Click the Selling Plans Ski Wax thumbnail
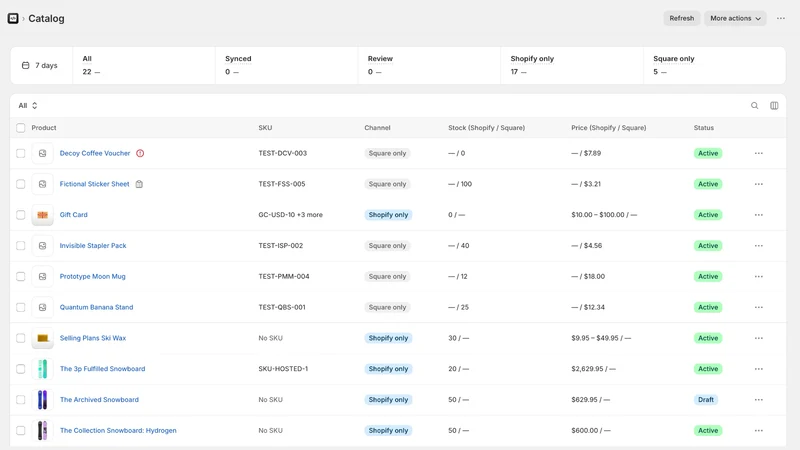This screenshot has height=450, width=800. (42, 338)
